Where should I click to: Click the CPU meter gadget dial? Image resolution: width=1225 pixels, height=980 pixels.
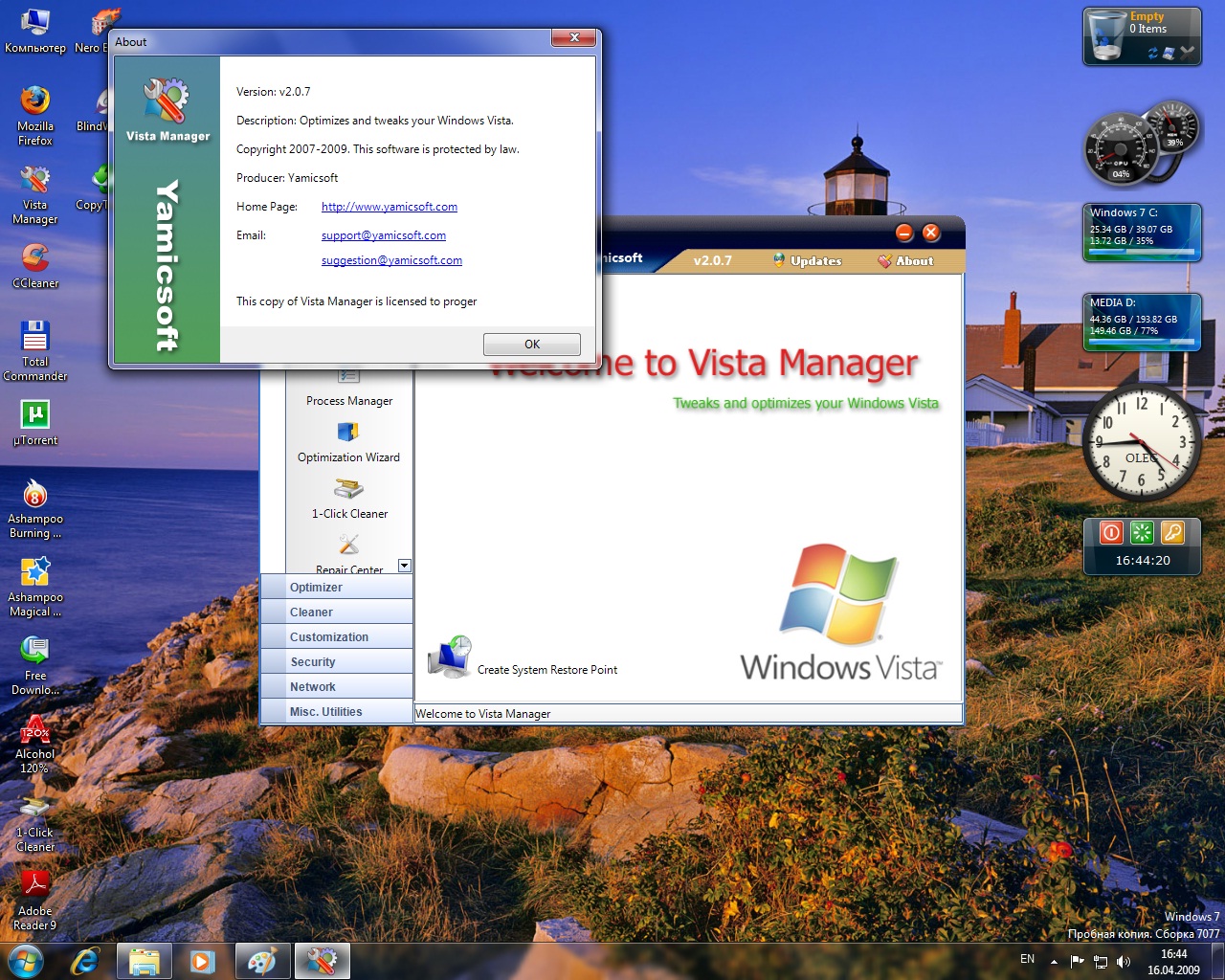coord(1121,149)
